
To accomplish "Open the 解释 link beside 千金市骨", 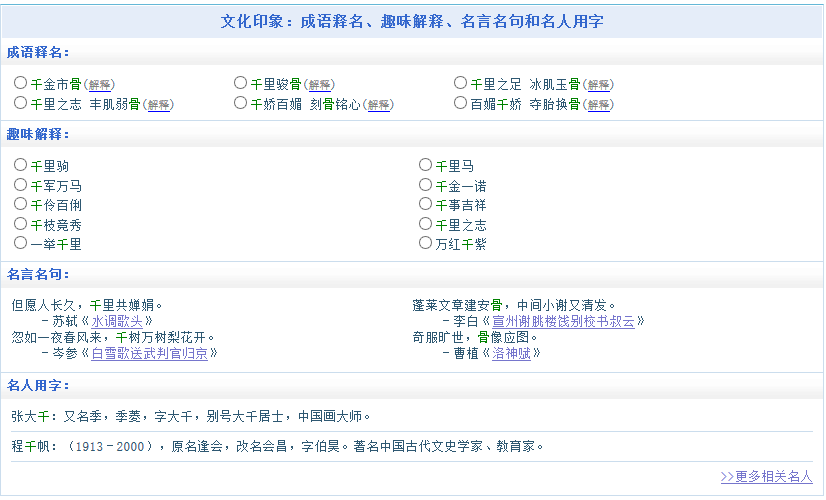I will point(100,85).
